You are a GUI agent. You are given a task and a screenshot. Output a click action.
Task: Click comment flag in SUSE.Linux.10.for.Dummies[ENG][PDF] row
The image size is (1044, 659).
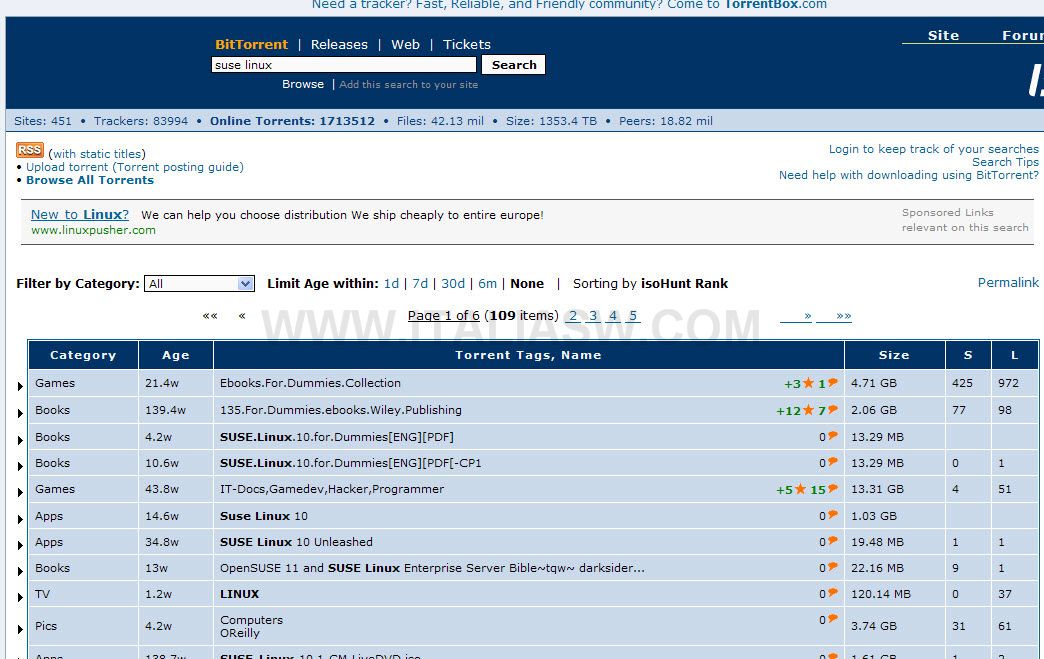[x=832, y=436]
